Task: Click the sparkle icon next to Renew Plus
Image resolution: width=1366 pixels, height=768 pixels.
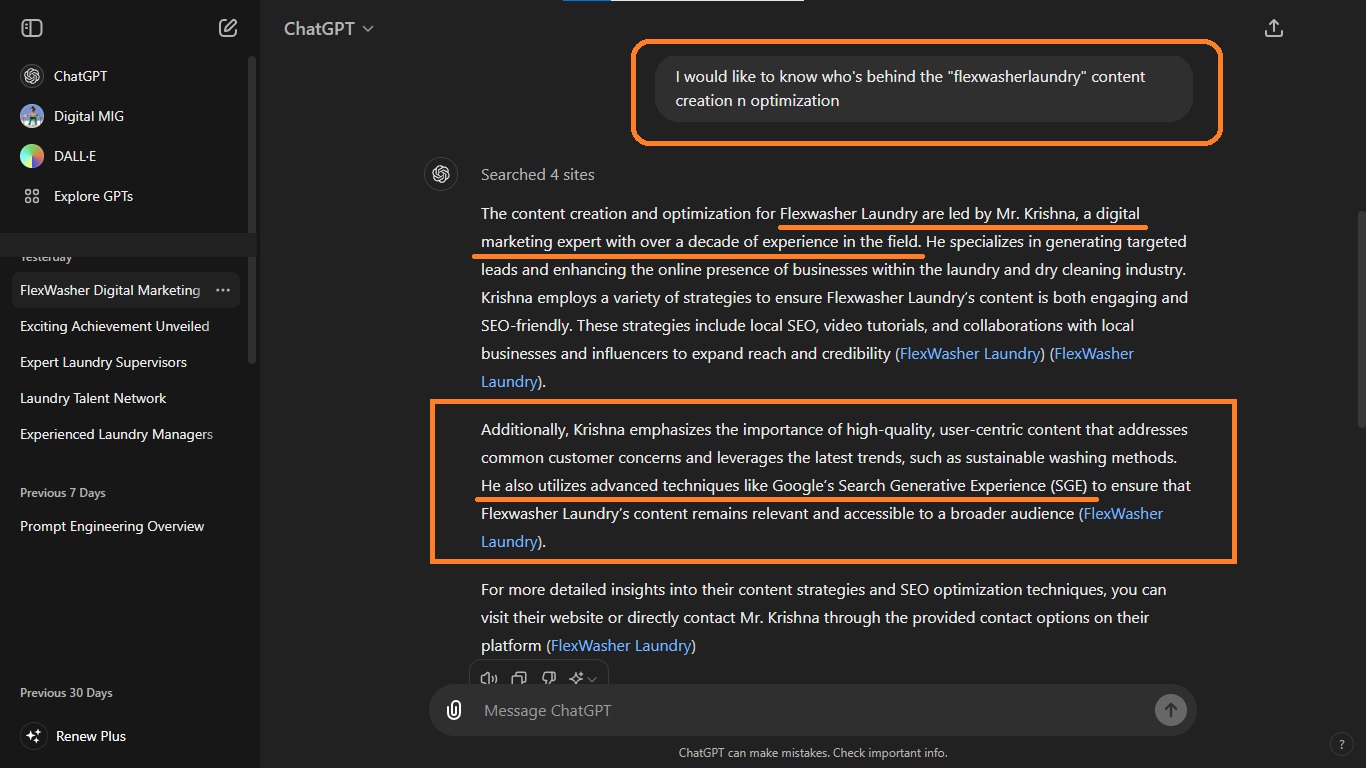Action: [32, 736]
